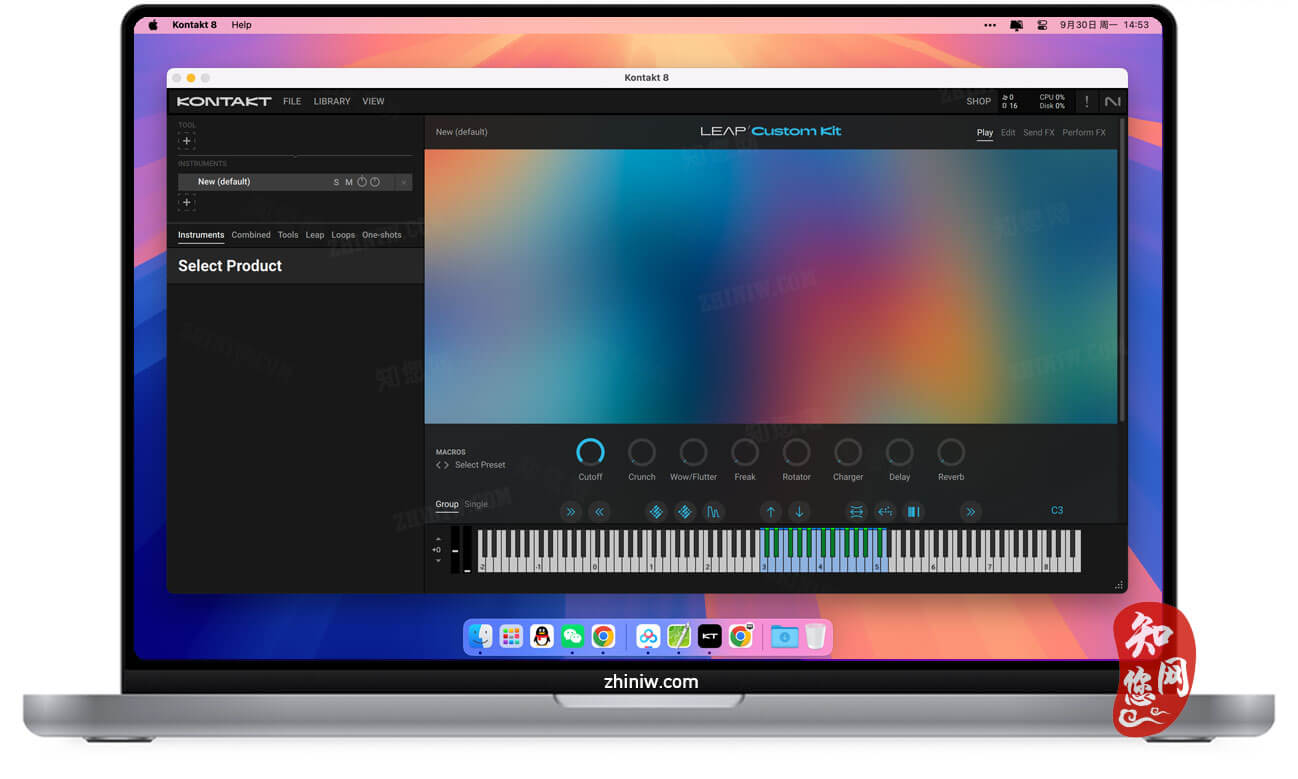
Task: Open the SHOP link
Action: point(978,101)
